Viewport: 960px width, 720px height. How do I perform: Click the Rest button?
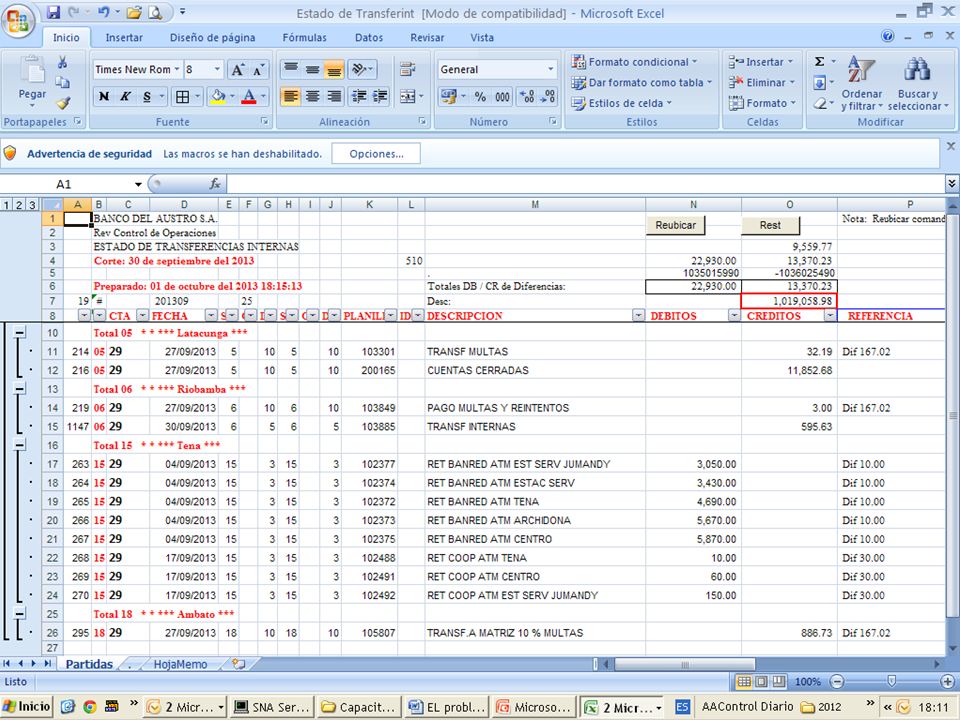(x=770, y=225)
